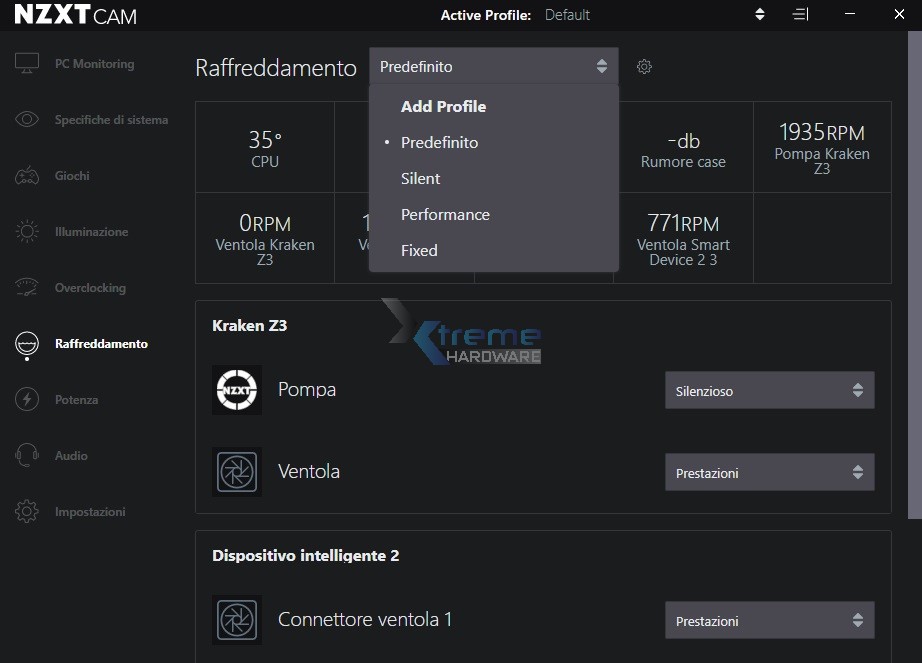Go to the Overclocking section

click(90, 288)
